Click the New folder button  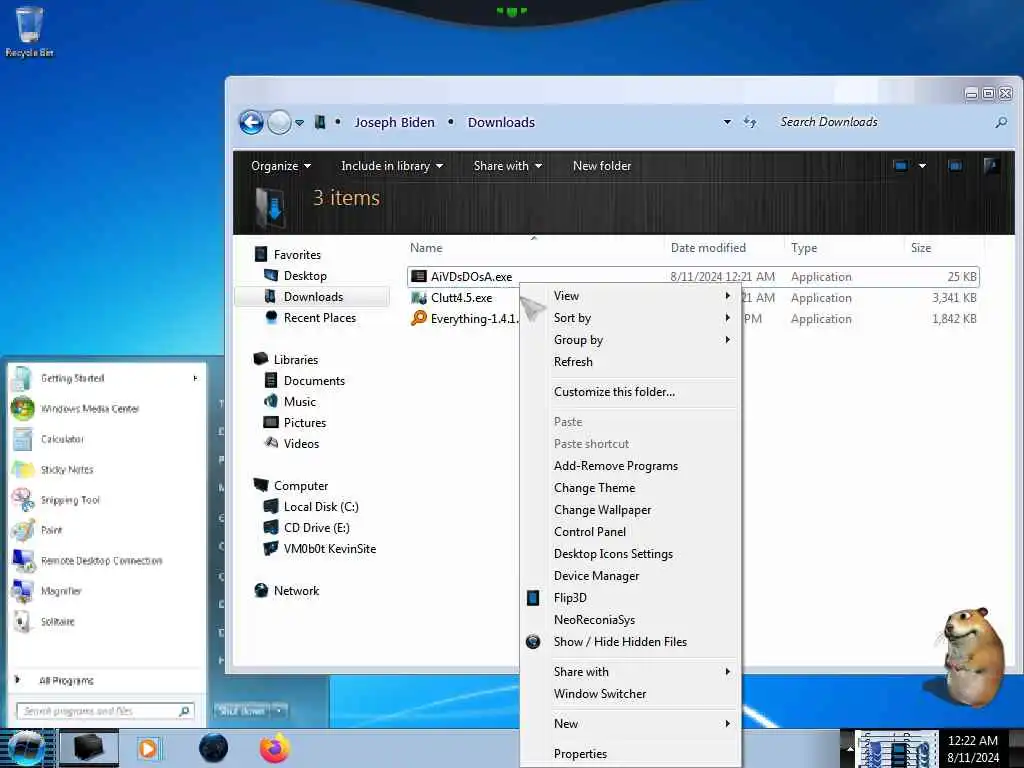(601, 166)
